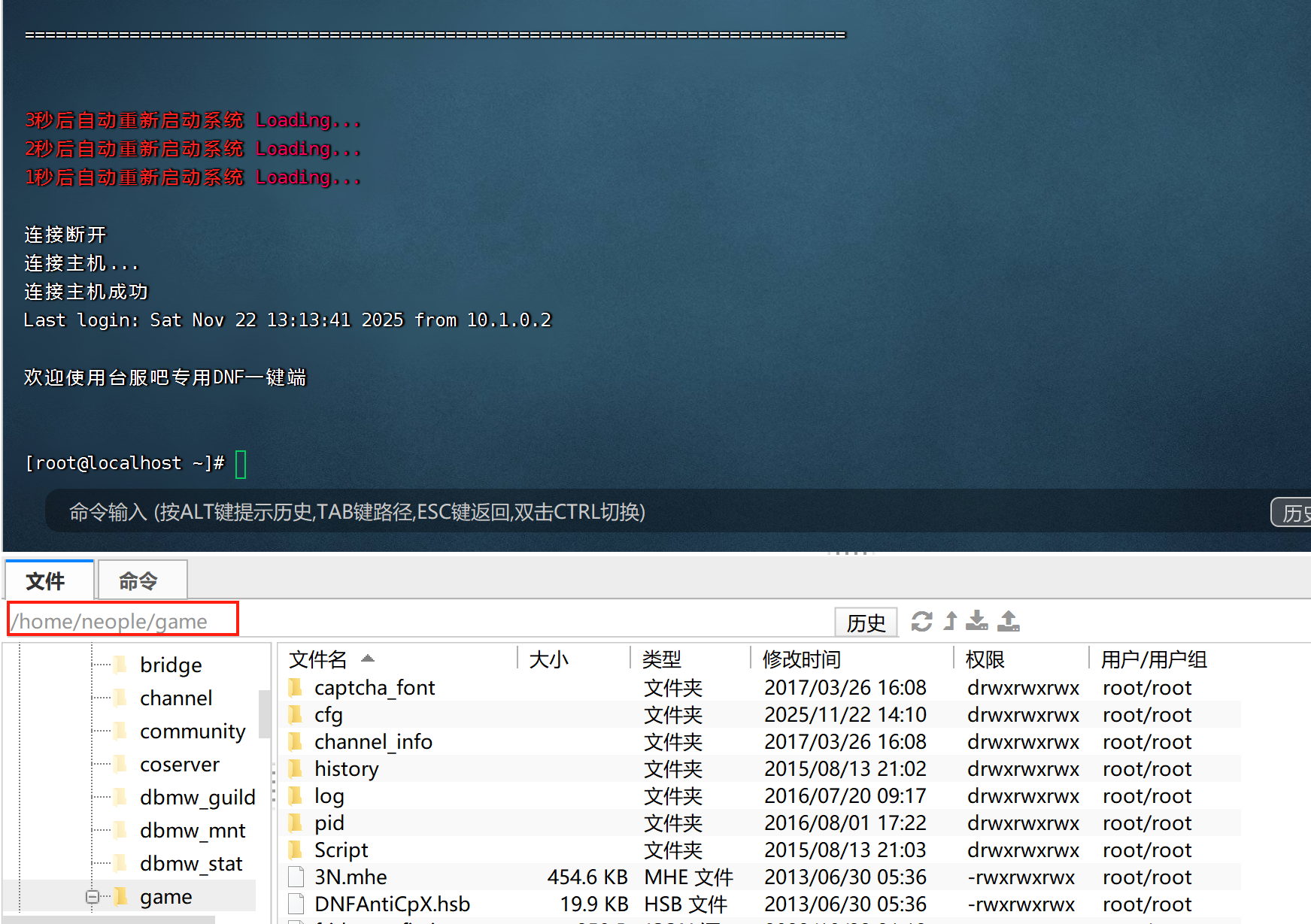The width and height of the screenshot is (1311, 924).
Task: Click the bridge folder icon in tree
Action: (120, 664)
